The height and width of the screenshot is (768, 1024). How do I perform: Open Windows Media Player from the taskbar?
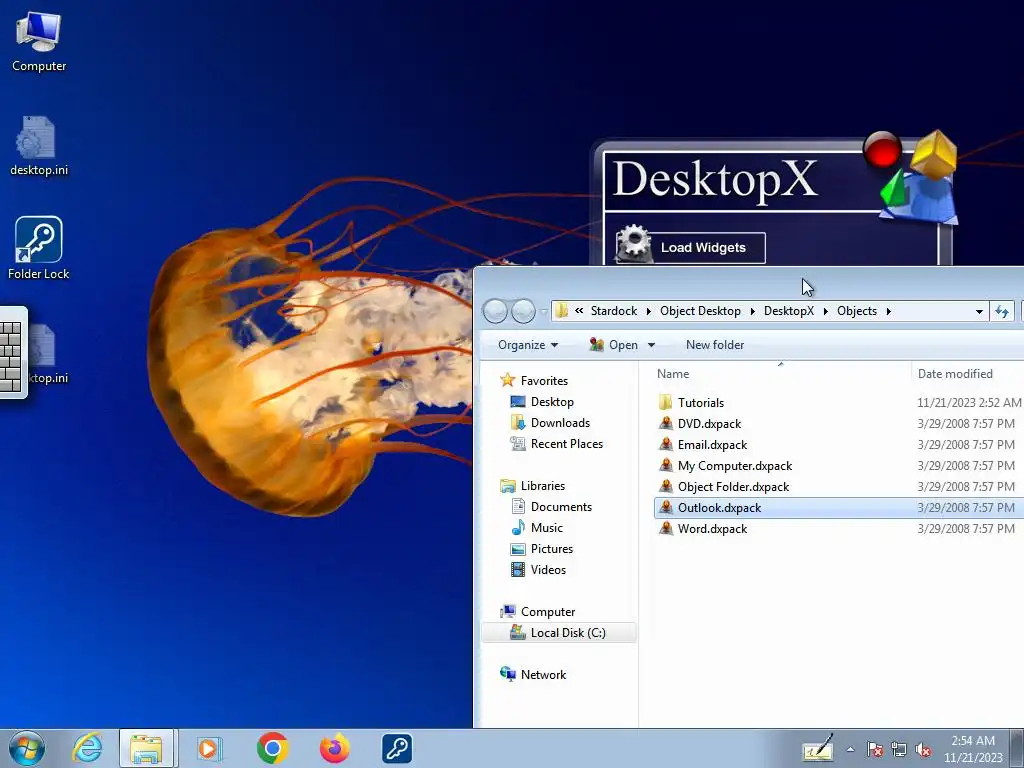210,748
